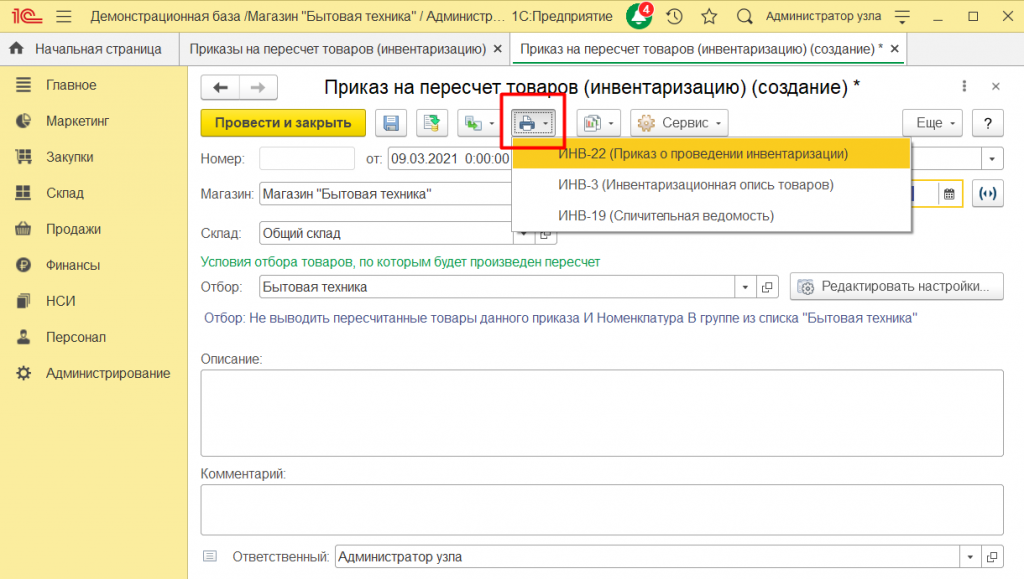Click the Описание text area
Viewport: 1024px width, 579px height.
click(601, 413)
